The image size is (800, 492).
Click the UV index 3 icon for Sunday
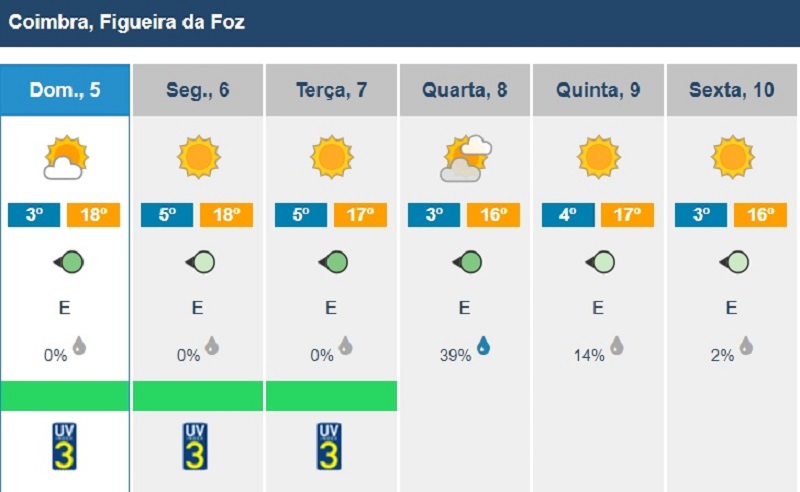click(64, 446)
